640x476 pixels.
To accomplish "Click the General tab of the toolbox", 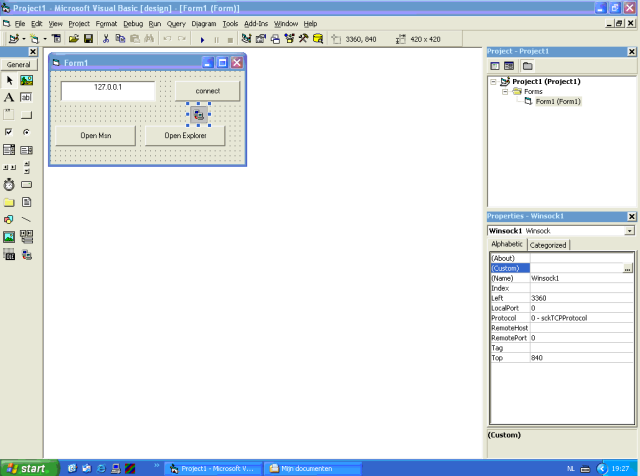I will pyautogui.click(x=19, y=65).
